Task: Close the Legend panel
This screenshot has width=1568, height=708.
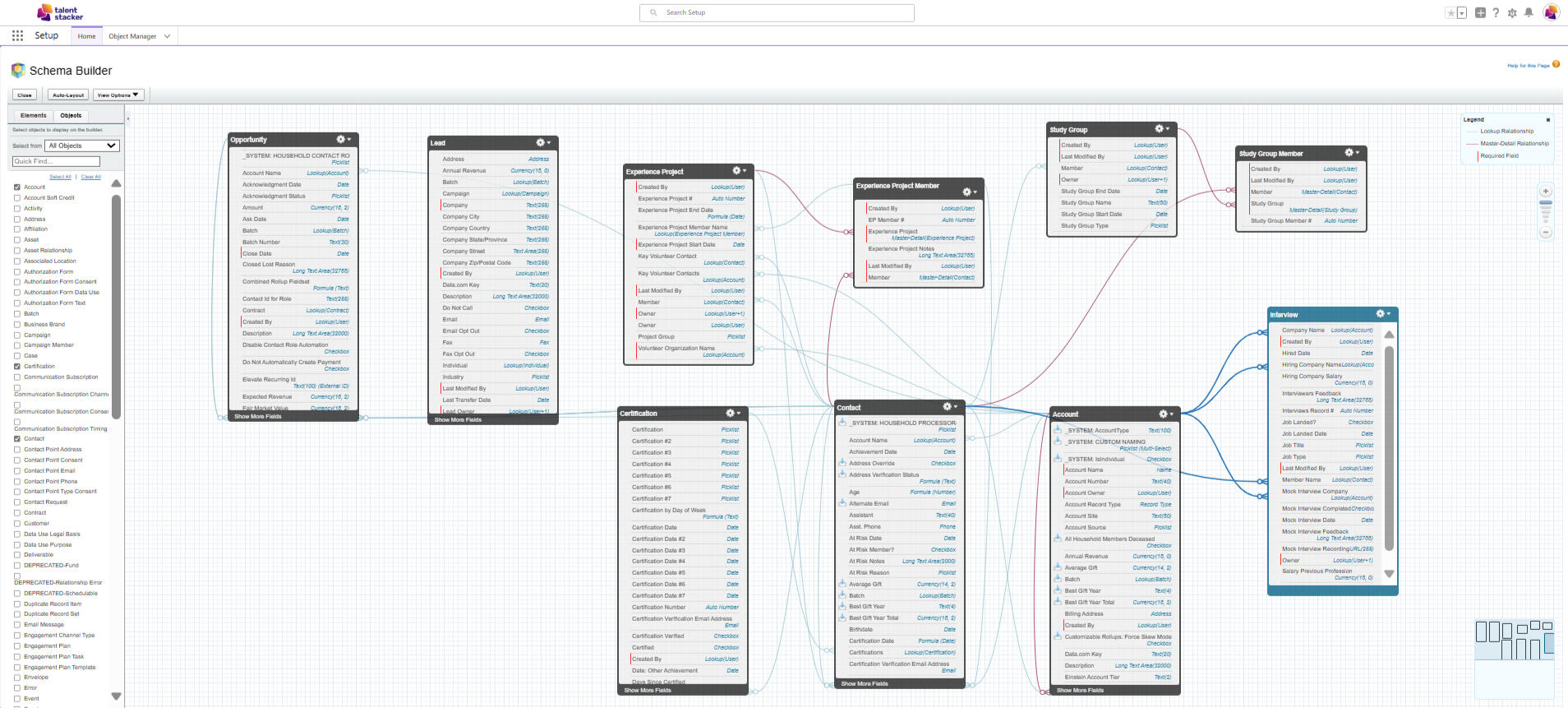Action: (x=1548, y=120)
